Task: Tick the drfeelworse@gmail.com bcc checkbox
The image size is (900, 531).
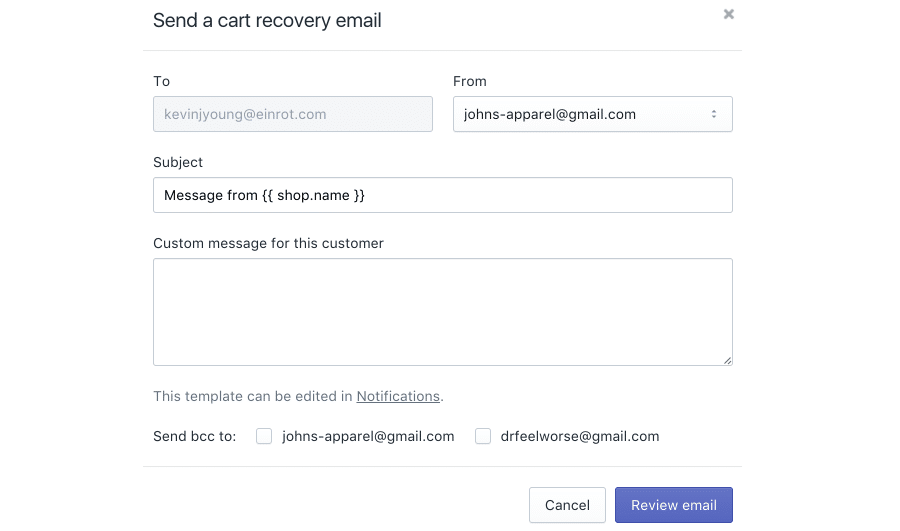Action: pos(483,436)
